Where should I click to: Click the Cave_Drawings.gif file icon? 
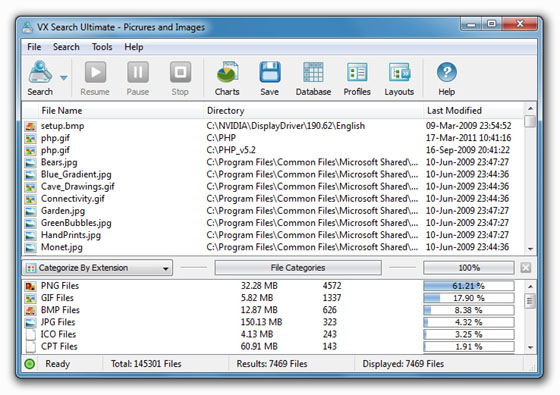point(30,187)
